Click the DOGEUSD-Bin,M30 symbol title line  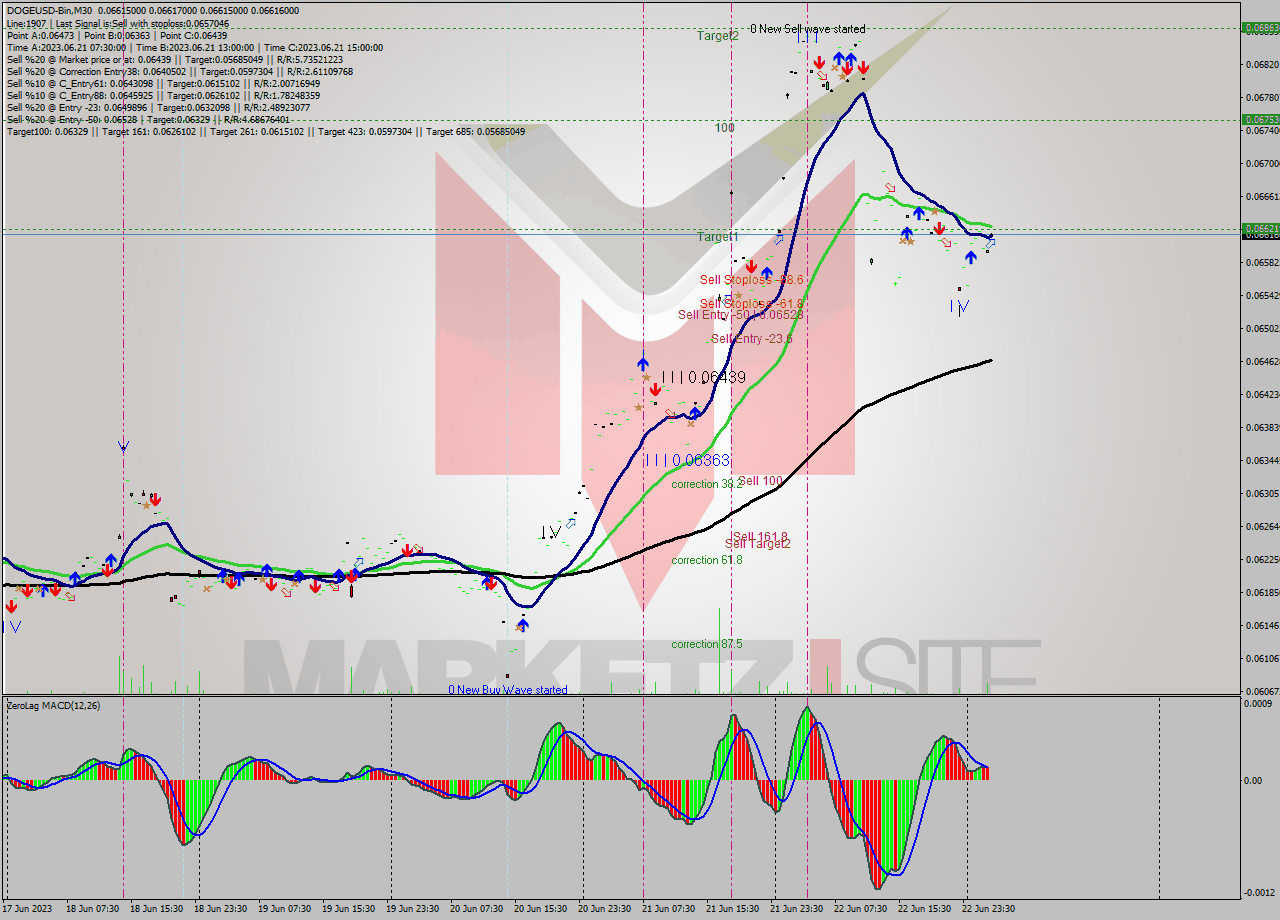(152, 11)
